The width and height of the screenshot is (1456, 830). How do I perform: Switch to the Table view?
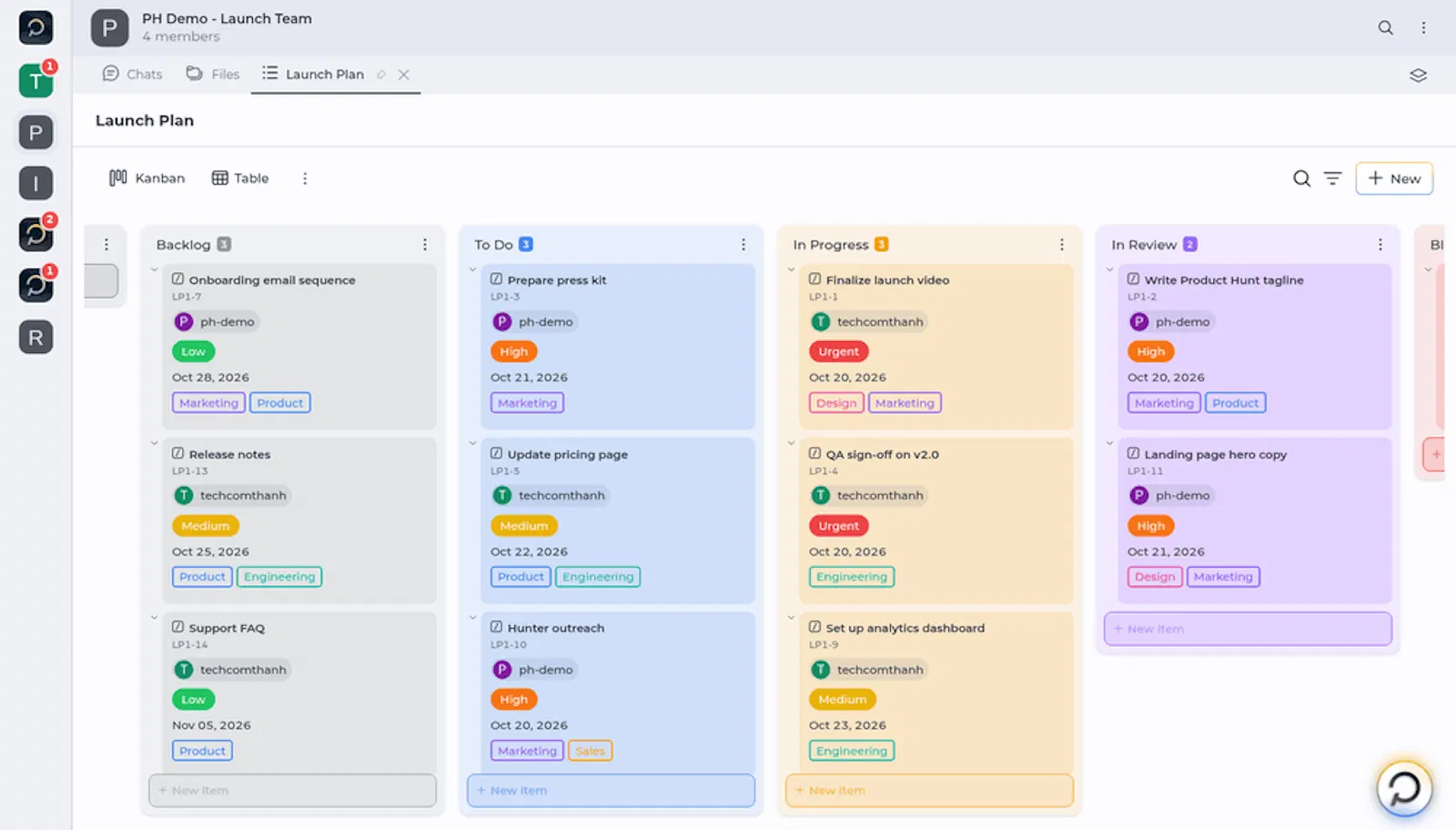[240, 178]
